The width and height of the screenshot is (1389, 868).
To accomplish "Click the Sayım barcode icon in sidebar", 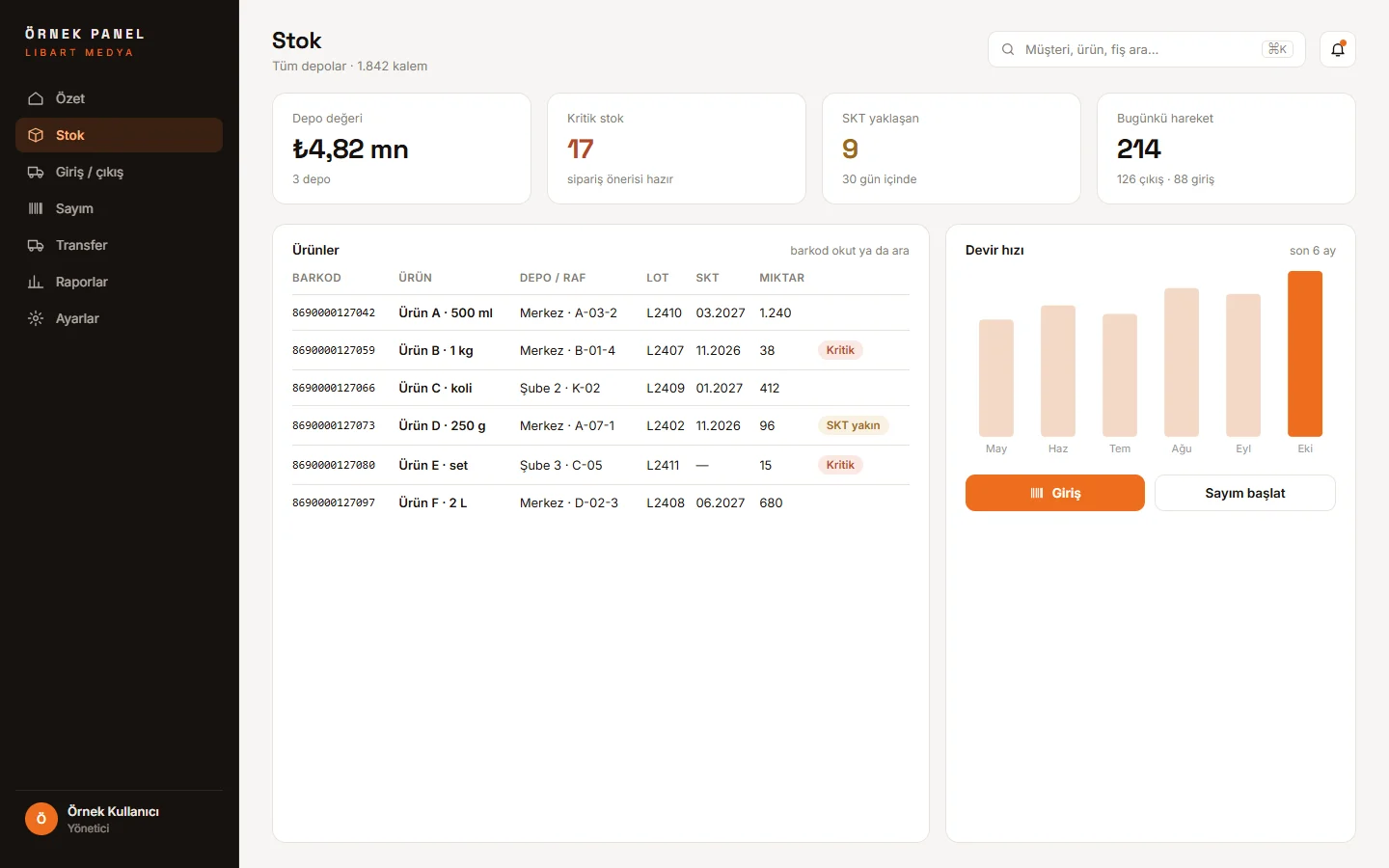I will point(36,208).
